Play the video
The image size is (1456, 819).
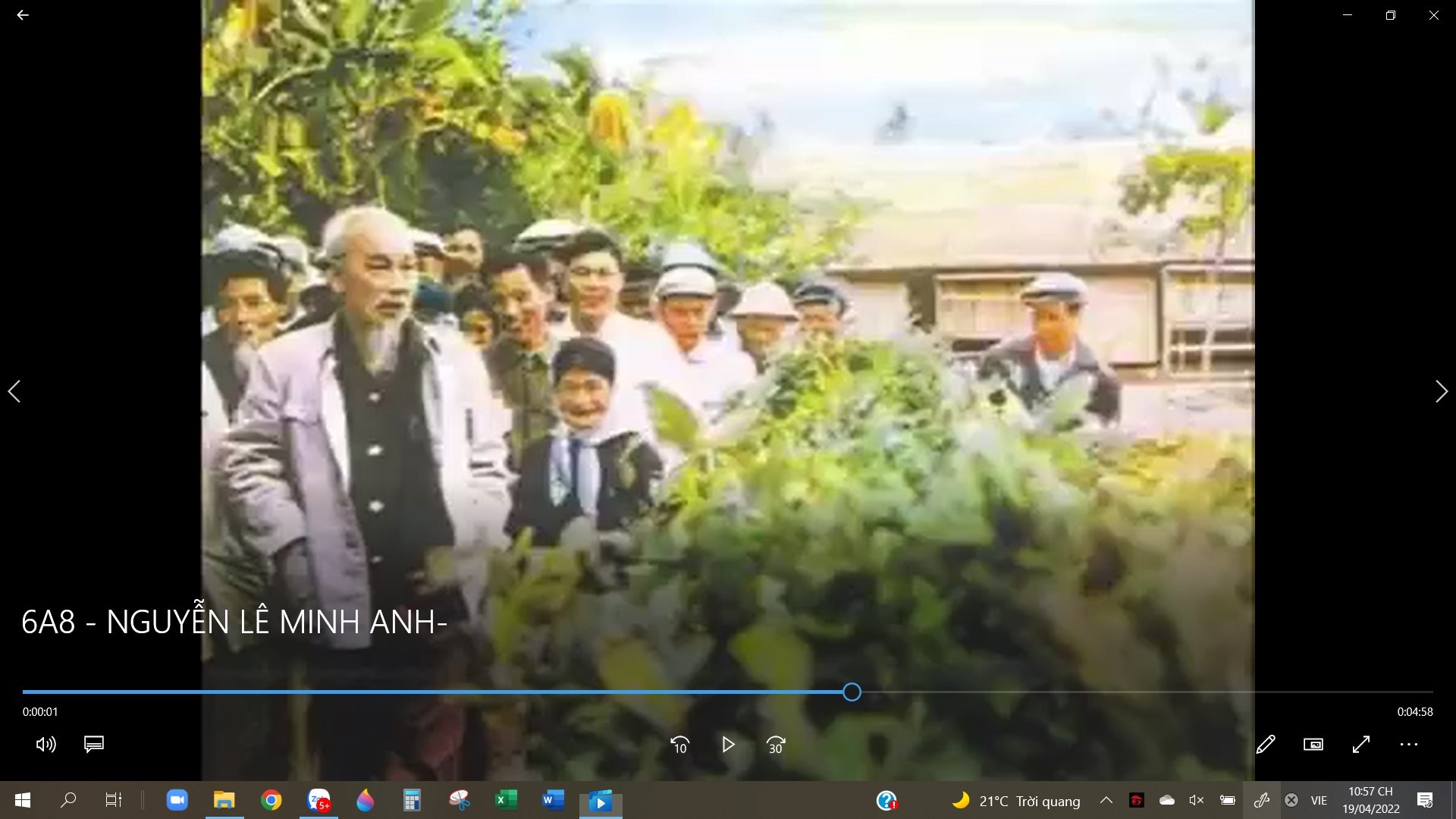coord(728,745)
